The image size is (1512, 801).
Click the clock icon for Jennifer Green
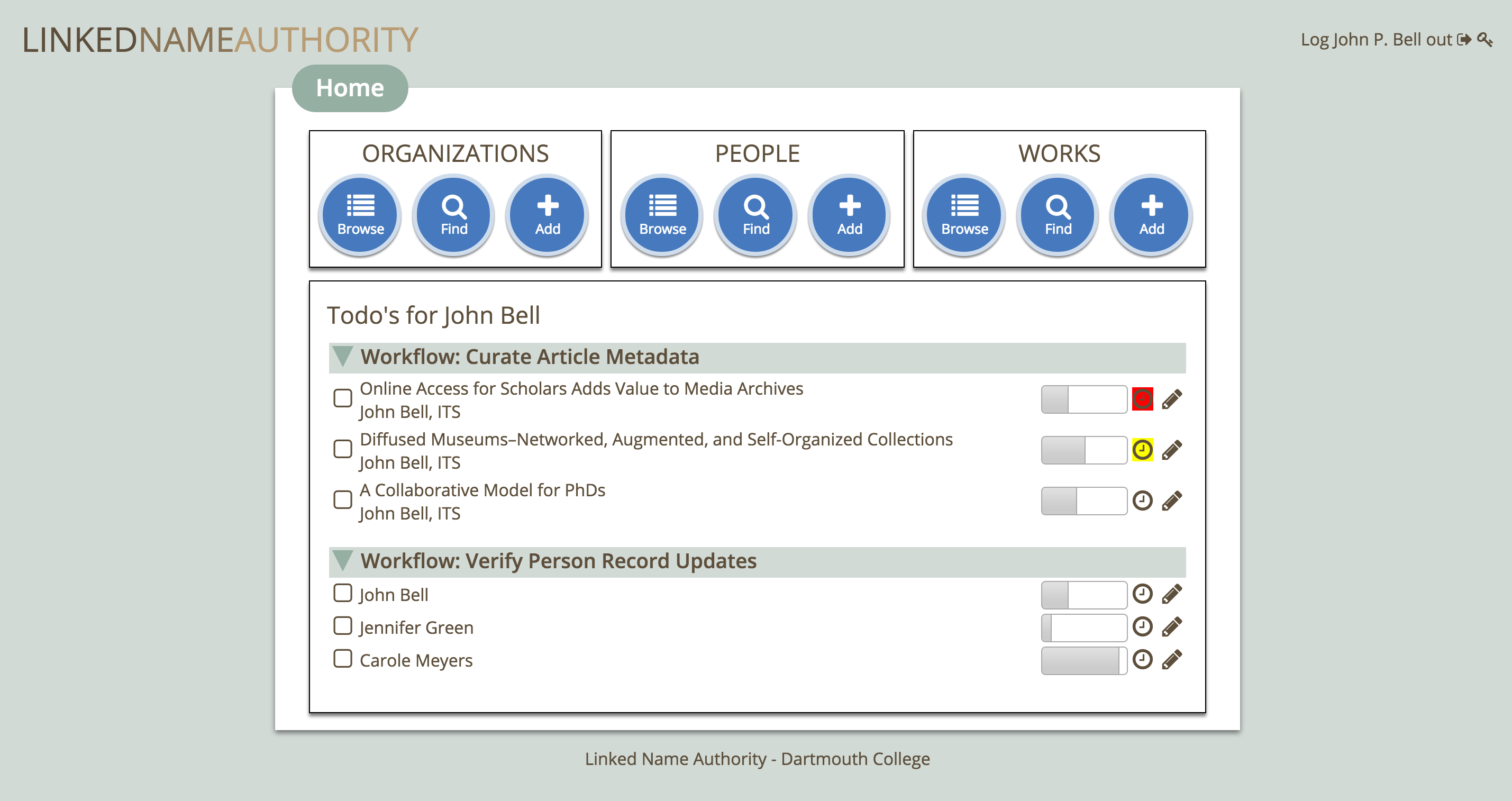(1142, 627)
